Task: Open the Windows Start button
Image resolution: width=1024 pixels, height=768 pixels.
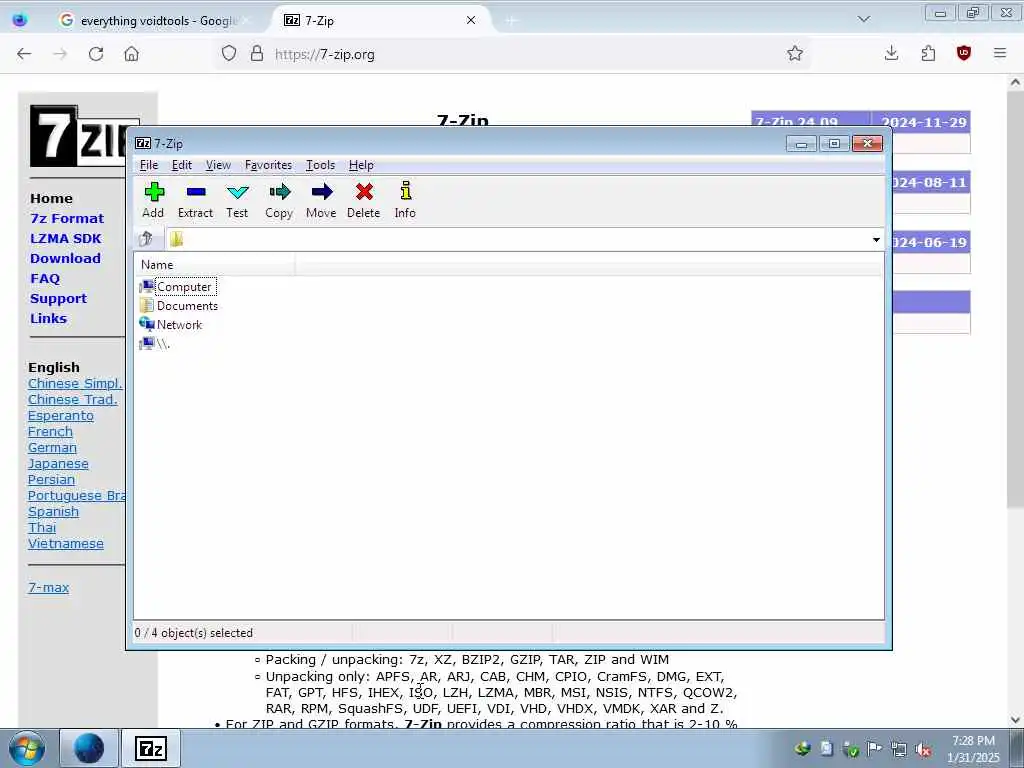Action: [27, 748]
